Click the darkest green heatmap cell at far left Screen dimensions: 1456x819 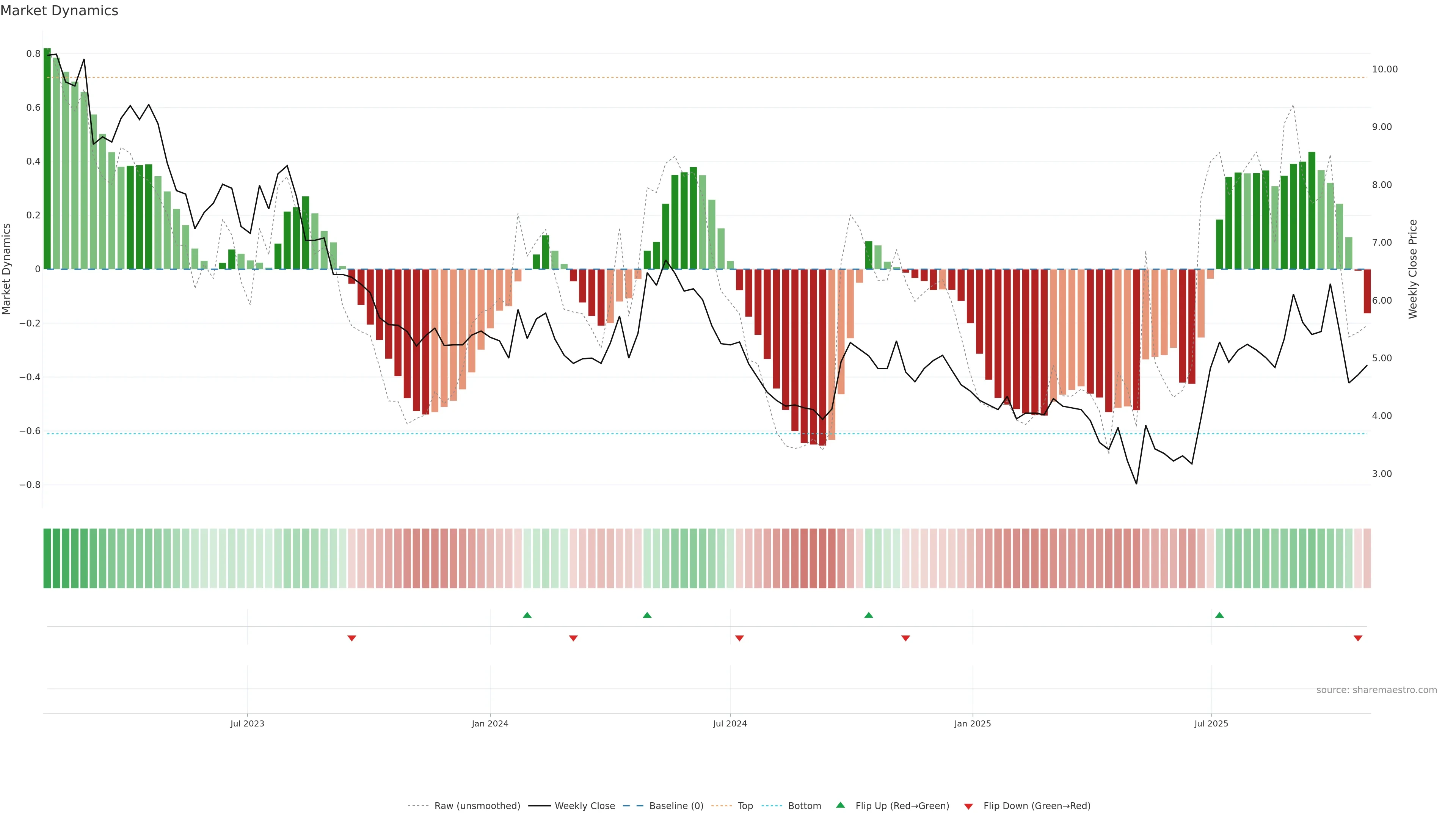click(47, 558)
